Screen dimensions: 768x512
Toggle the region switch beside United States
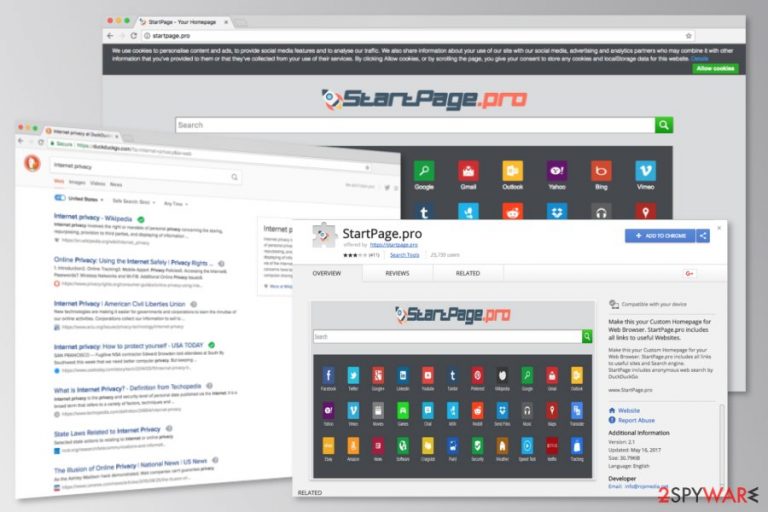coord(60,197)
